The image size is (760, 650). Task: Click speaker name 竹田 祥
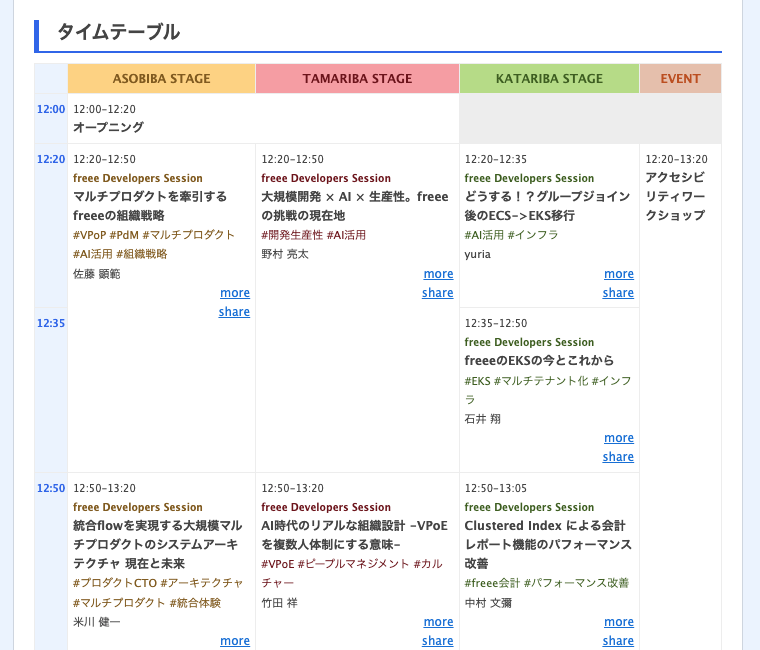(x=279, y=603)
